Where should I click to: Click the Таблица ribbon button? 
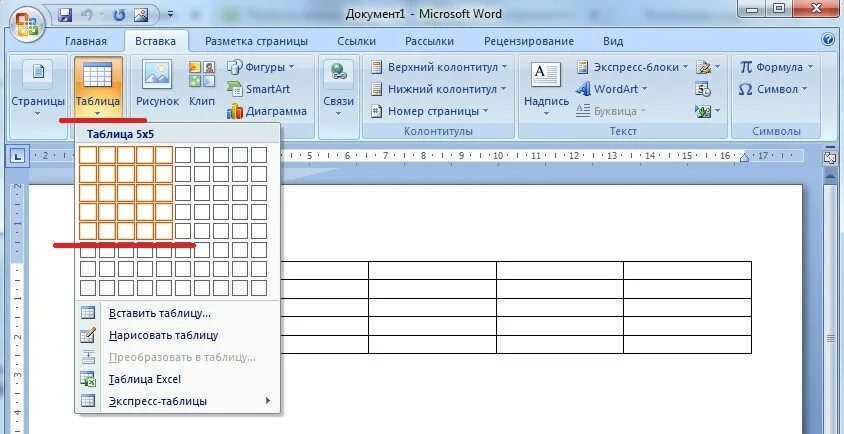[98, 88]
